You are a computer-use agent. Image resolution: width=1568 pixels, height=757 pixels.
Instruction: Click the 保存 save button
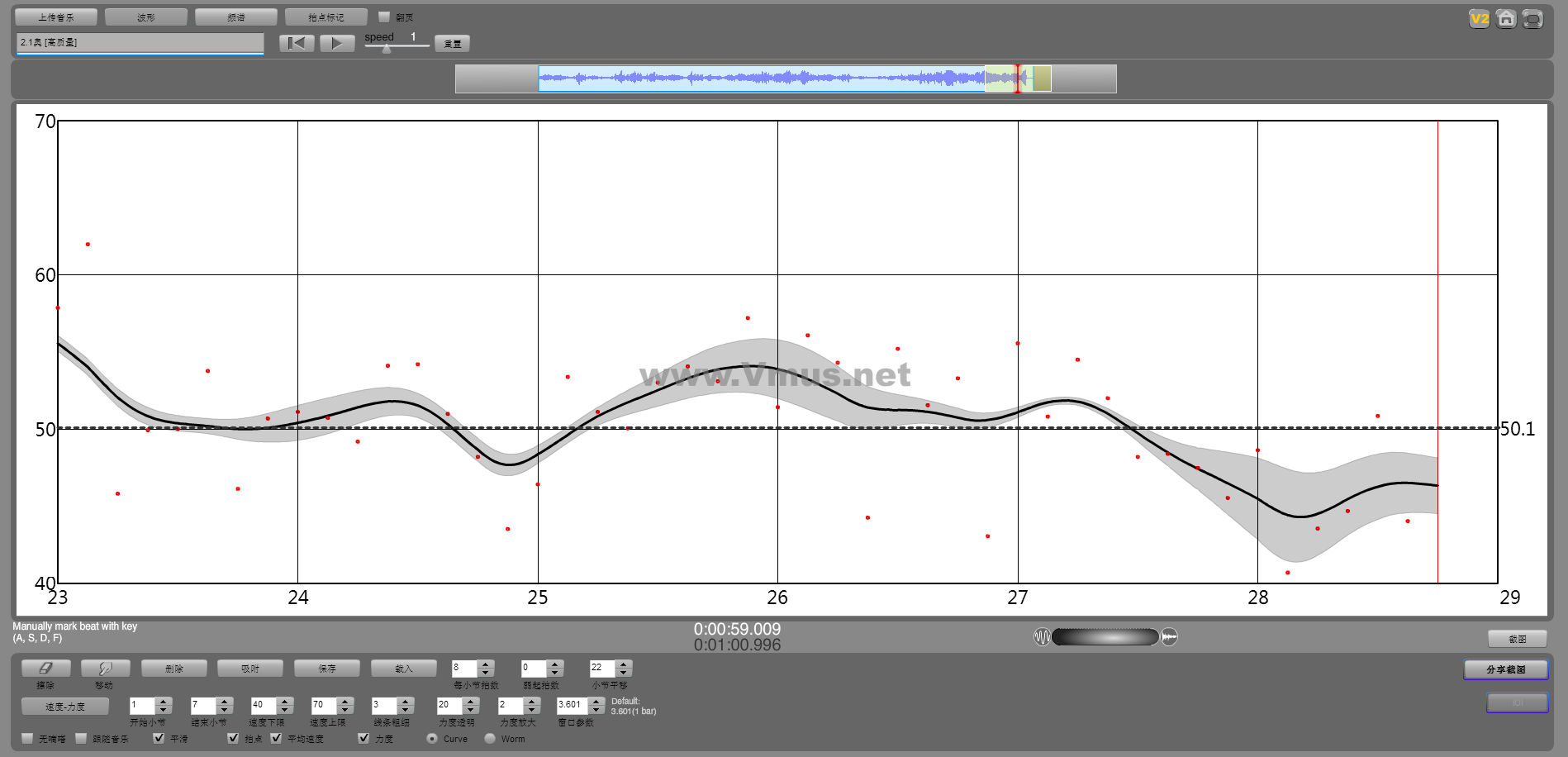(x=327, y=668)
